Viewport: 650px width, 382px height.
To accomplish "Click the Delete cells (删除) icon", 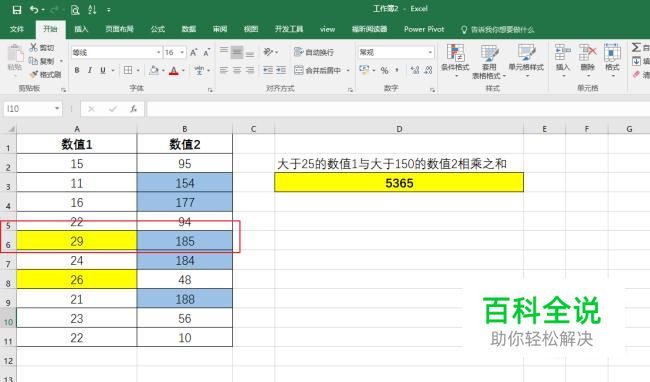I will click(587, 53).
